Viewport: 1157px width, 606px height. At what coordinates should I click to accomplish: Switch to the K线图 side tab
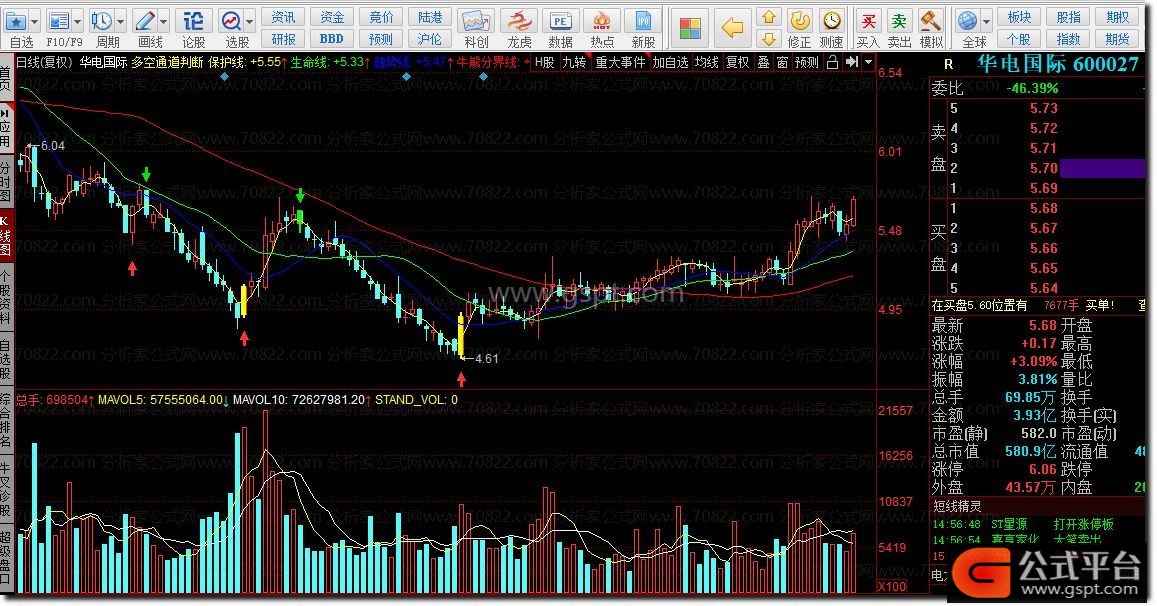click(x=6, y=236)
